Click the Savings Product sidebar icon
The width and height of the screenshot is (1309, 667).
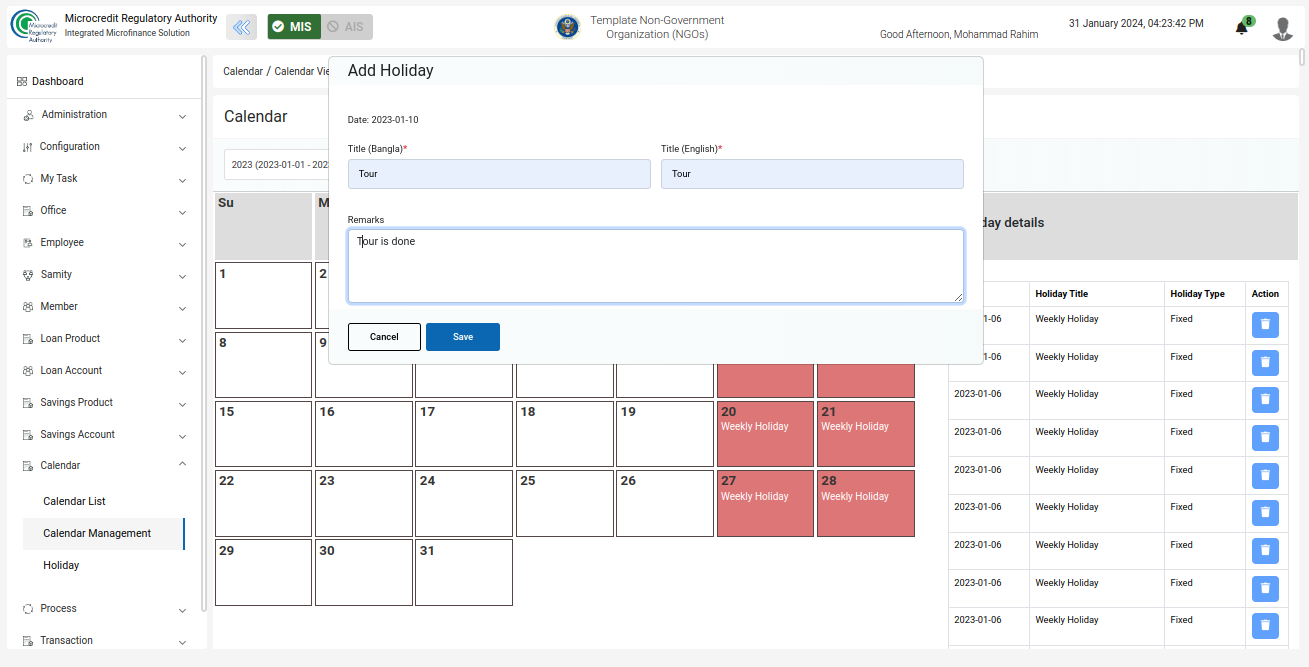point(28,403)
